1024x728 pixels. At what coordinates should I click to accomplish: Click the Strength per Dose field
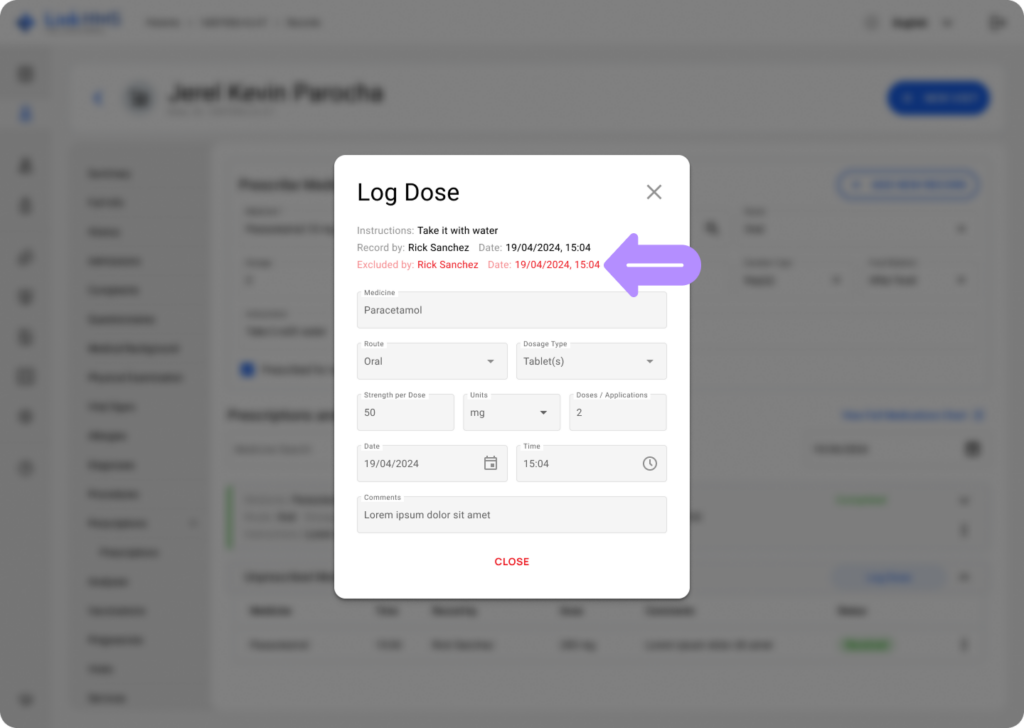pyautogui.click(x=405, y=412)
